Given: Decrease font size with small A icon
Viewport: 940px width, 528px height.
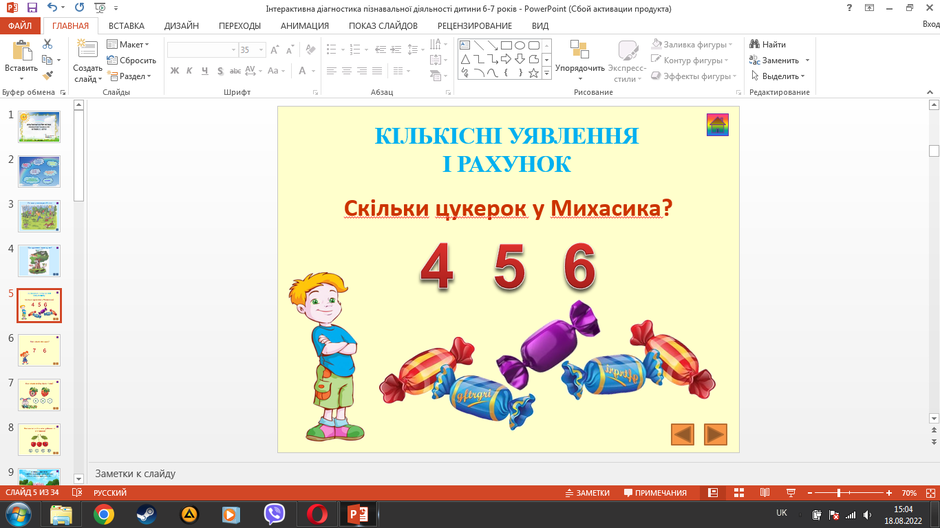Looking at the screenshot, I should pyautogui.click(x=290, y=50).
